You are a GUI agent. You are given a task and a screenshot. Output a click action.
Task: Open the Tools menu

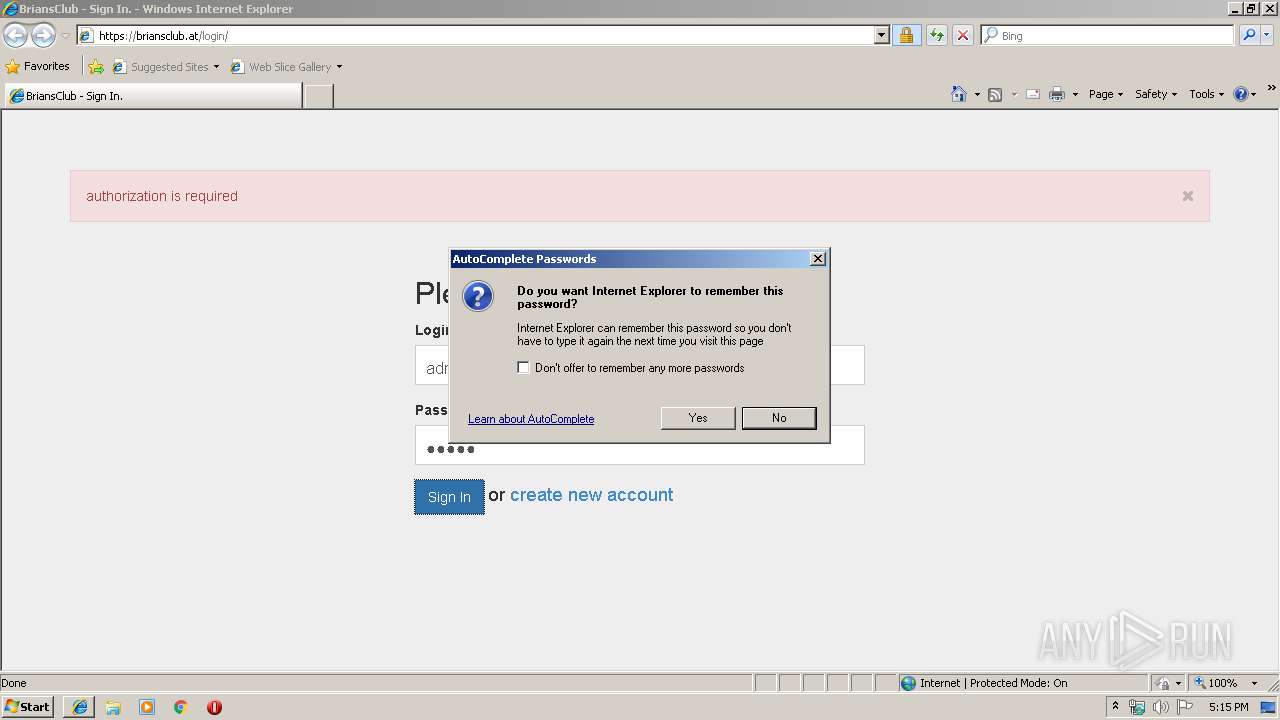point(1206,94)
